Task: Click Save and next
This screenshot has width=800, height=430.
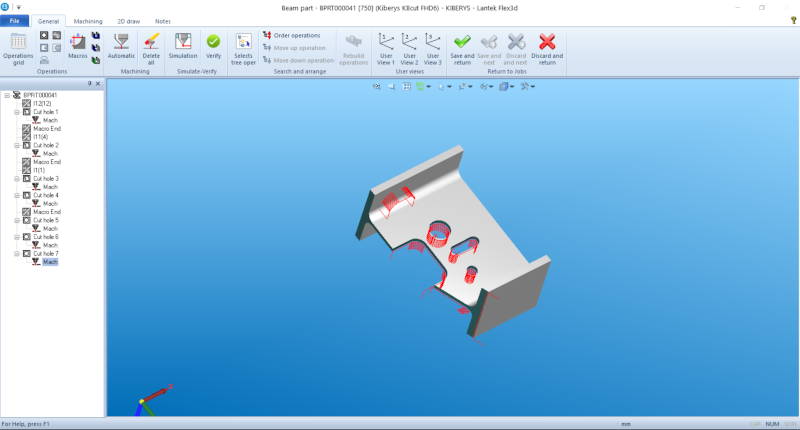Action: click(x=489, y=49)
